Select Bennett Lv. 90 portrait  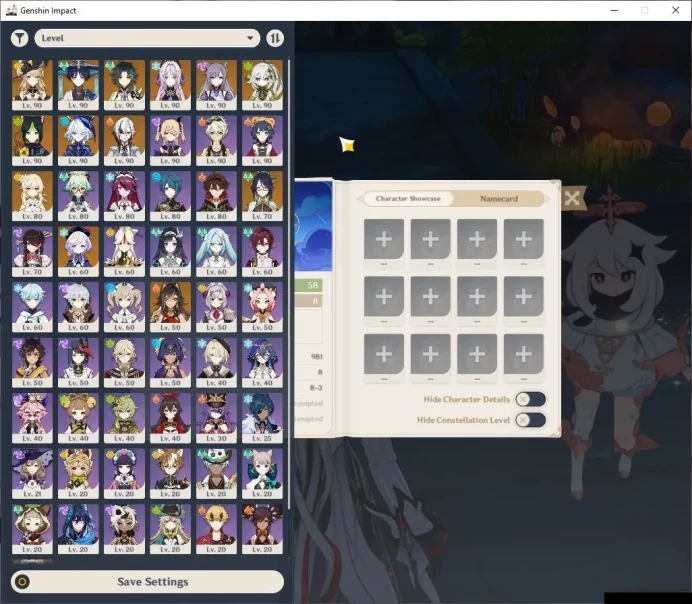[x=216, y=141]
